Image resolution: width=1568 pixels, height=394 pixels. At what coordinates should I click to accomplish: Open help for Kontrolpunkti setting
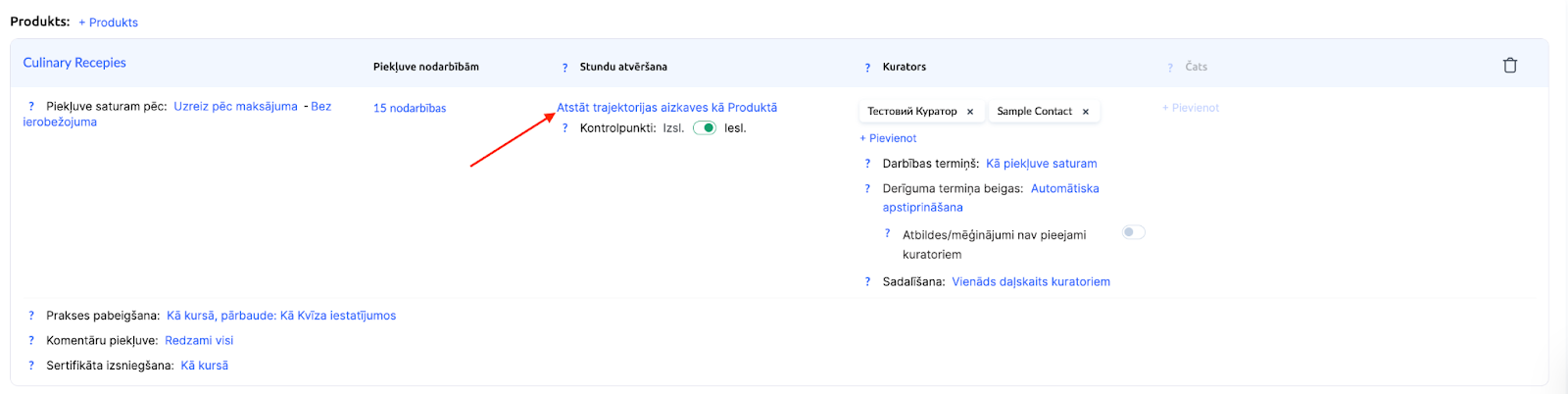tap(564, 128)
